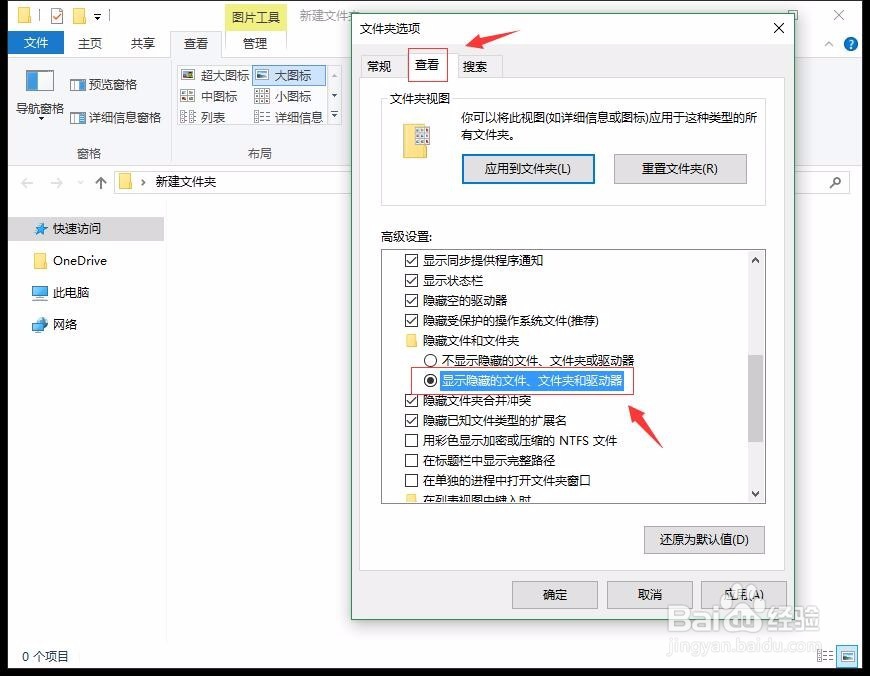Check launch folder windows in separate process
The height and width of the screenshot is (676, 870).
411,481
